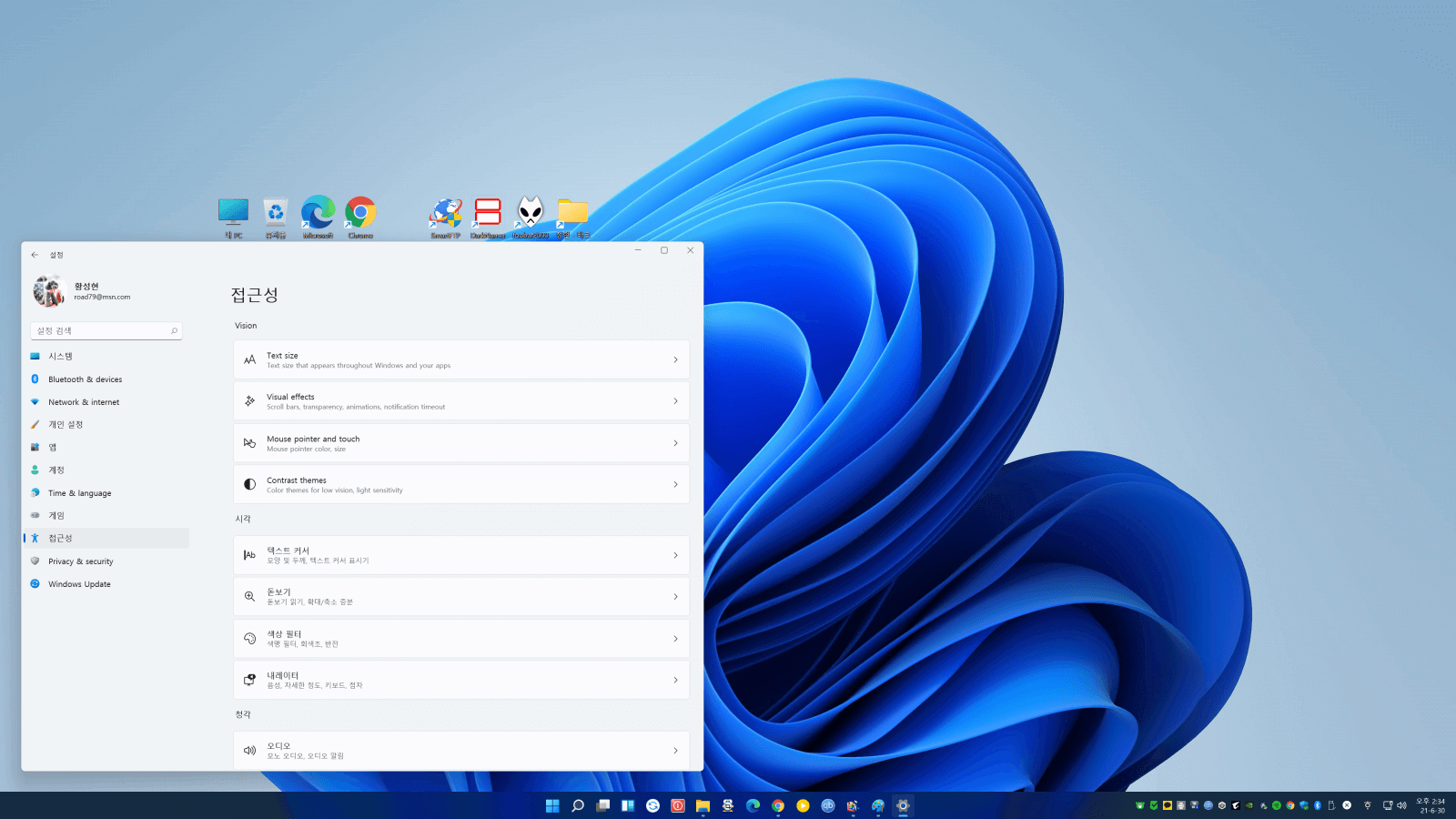Click the 설정 검색 search field
Screen dimensions: 1456x819
(106, 330)
